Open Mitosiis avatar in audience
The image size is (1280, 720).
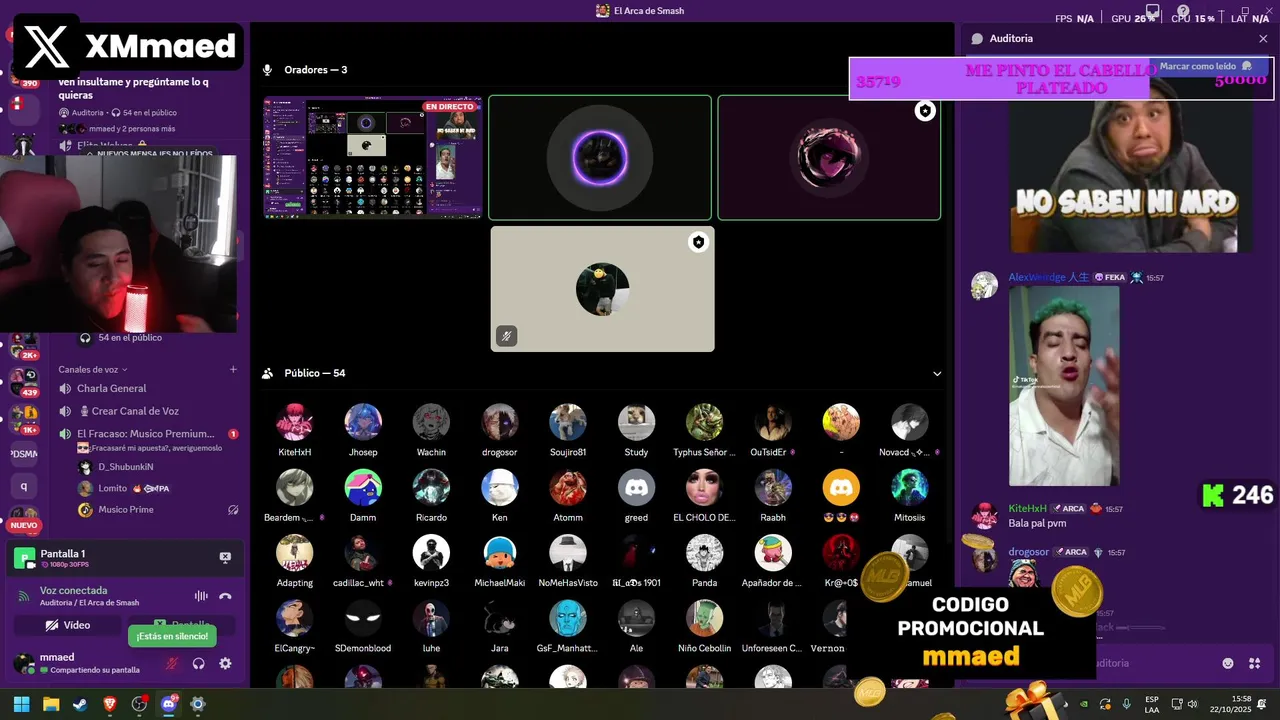tap(909, 487)
